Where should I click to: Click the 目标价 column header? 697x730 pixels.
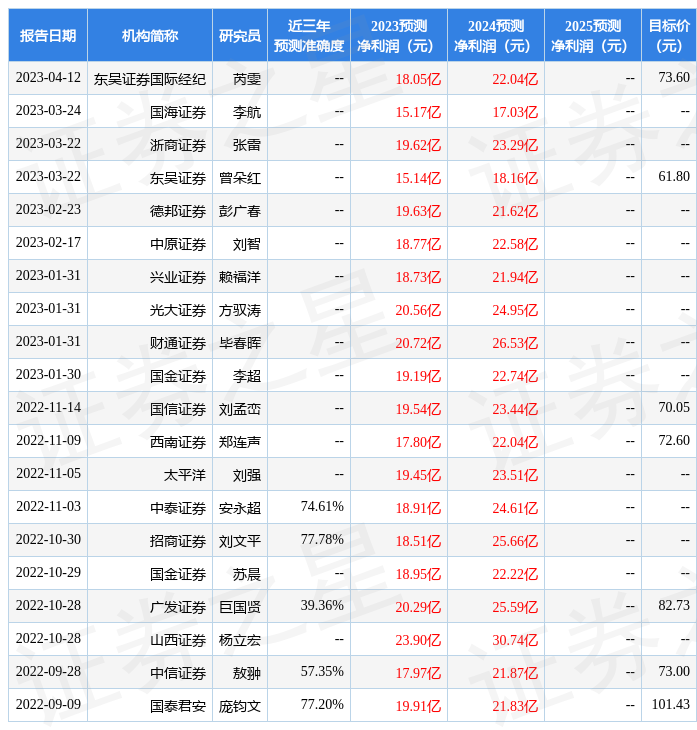(669, 35)
